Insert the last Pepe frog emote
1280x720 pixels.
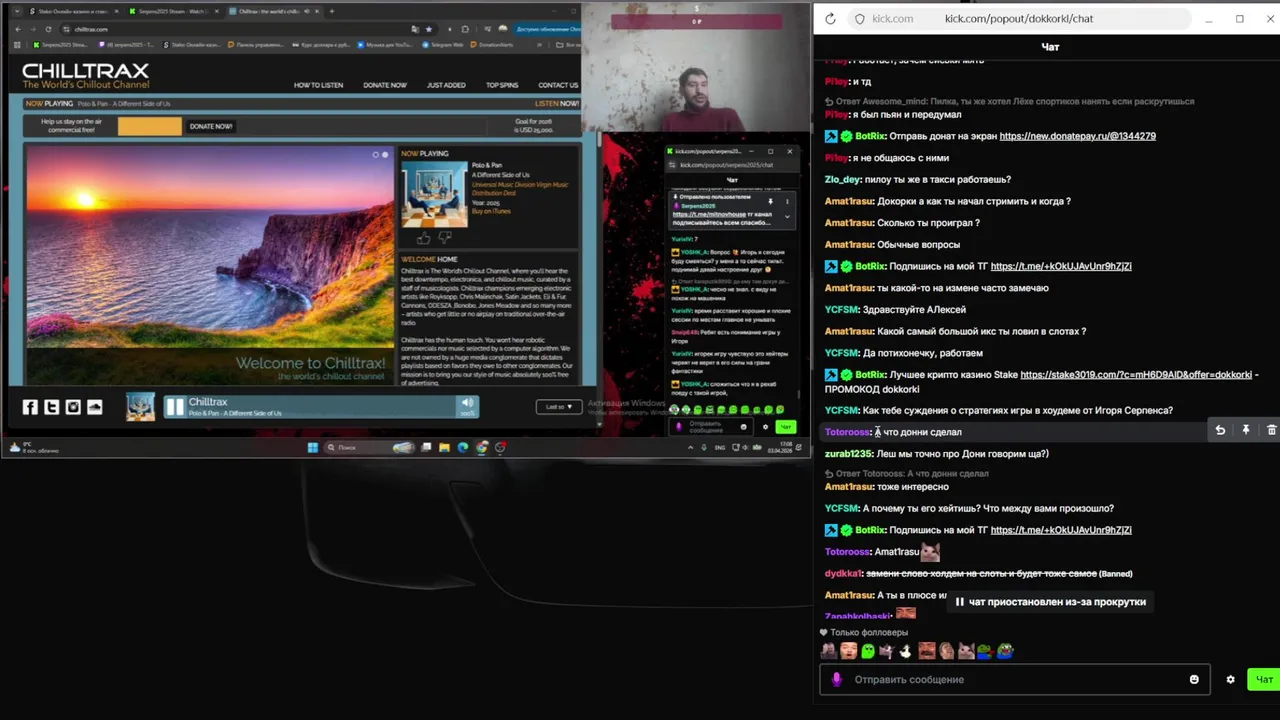[x=1004, y=651]
